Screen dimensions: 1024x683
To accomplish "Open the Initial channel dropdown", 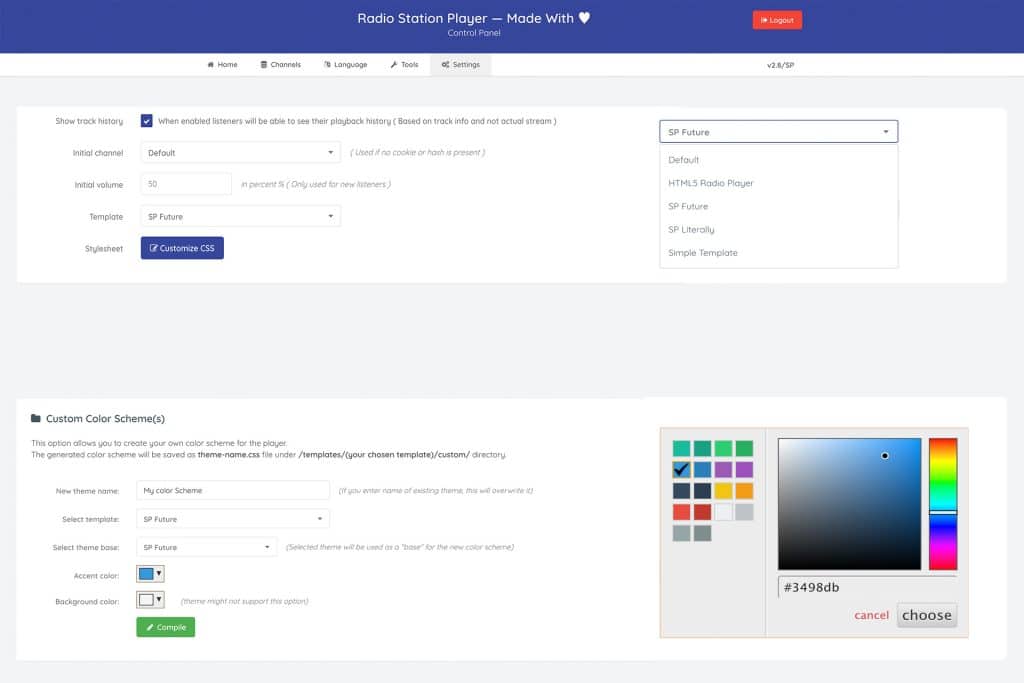I will (x=240, y=153).
